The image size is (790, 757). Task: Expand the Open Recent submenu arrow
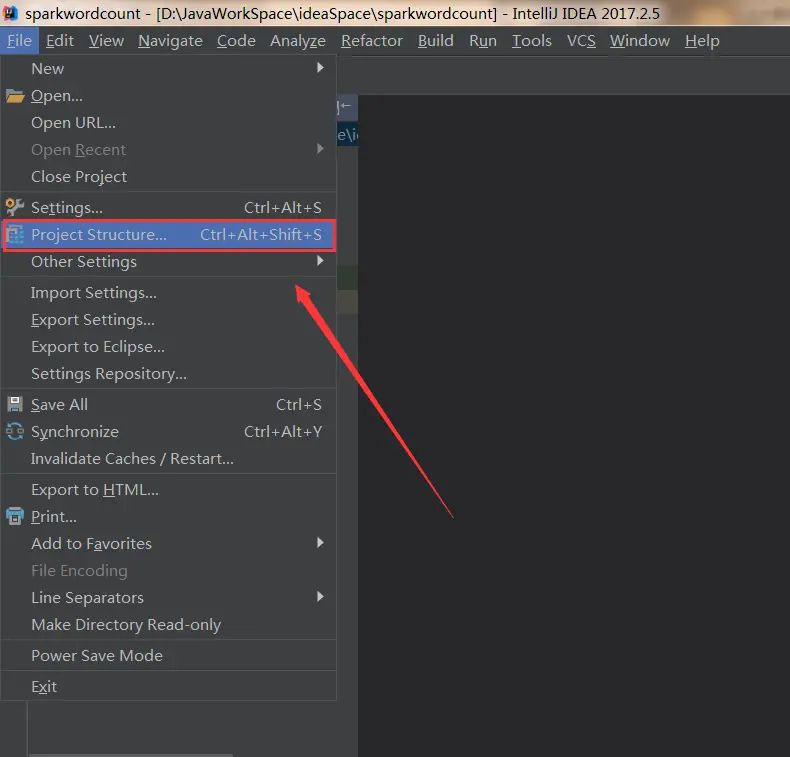(x=320, y=149)
